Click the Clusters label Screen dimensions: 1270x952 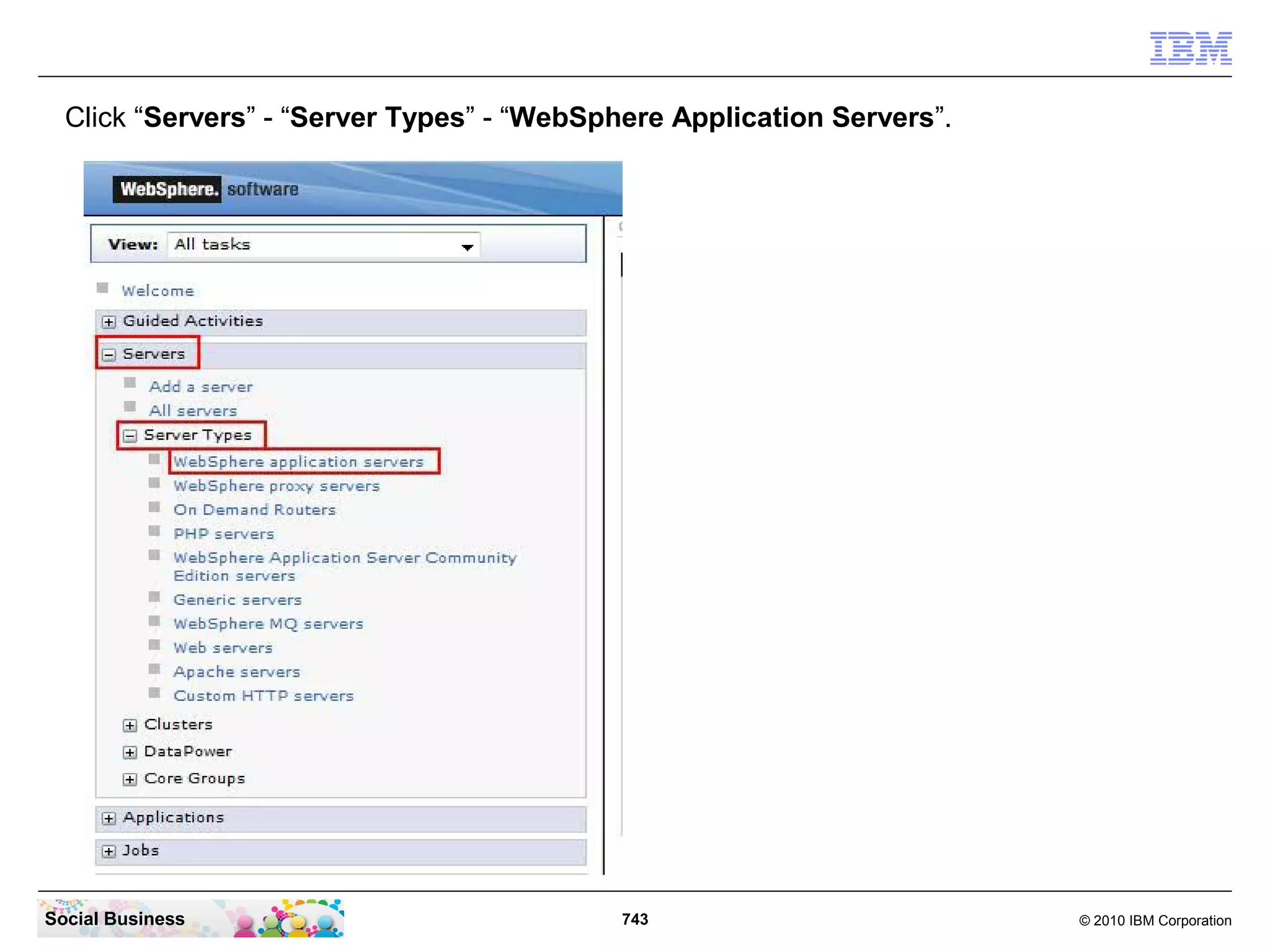178,725
